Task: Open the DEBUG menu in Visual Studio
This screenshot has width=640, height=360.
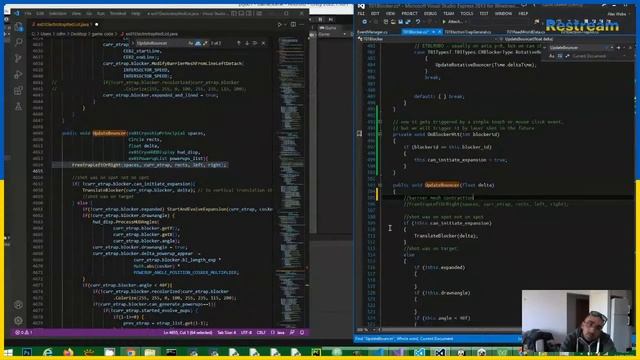Action: click(x=430, y=13)
